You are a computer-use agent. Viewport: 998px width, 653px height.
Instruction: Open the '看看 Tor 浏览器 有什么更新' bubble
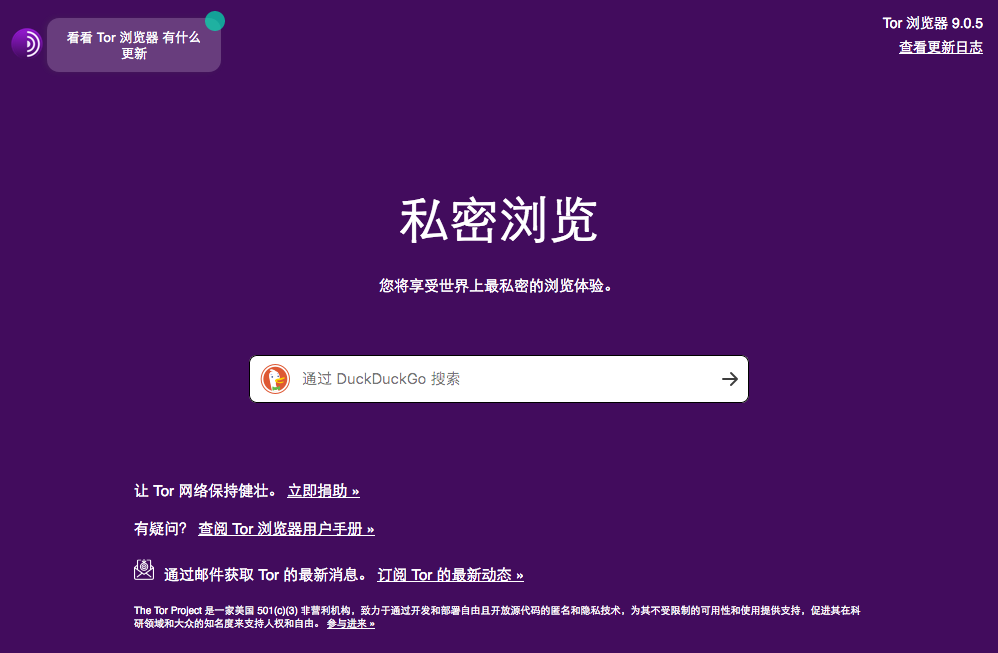coord(134,45)
